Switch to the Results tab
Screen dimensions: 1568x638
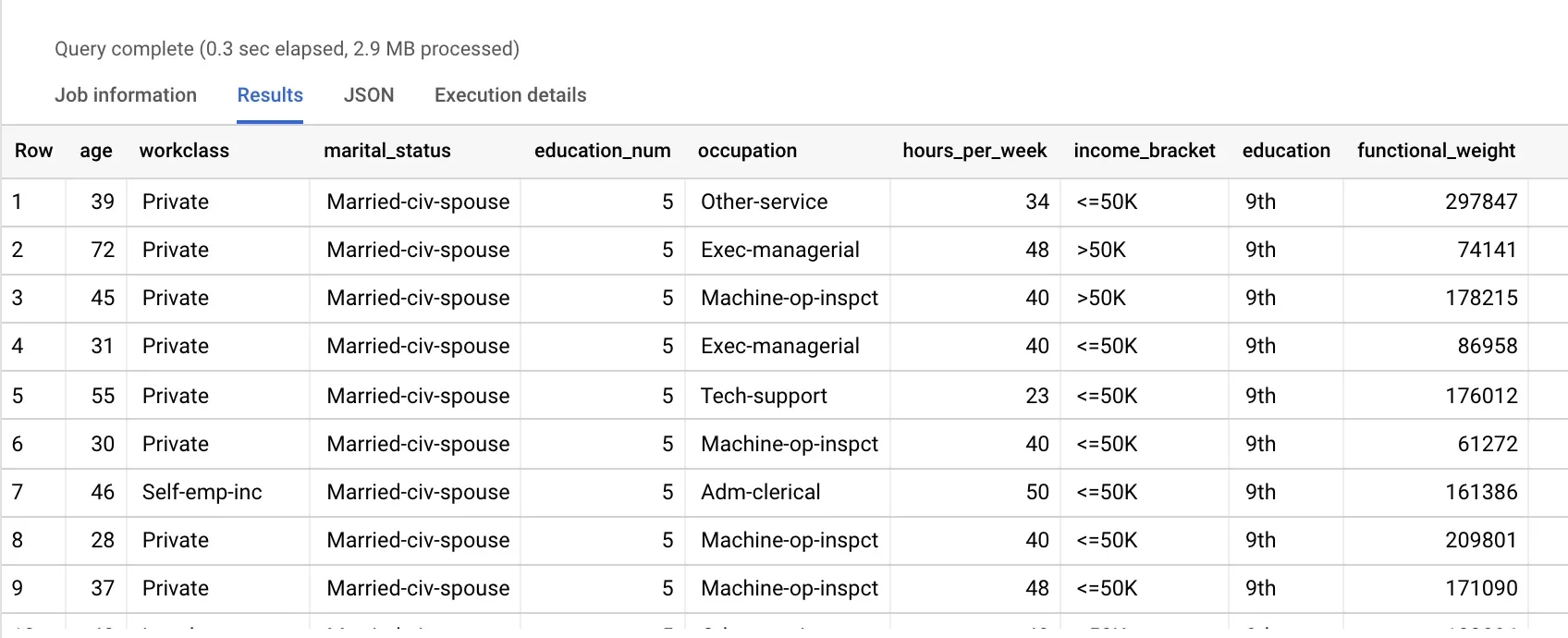(x=270, y=95)
